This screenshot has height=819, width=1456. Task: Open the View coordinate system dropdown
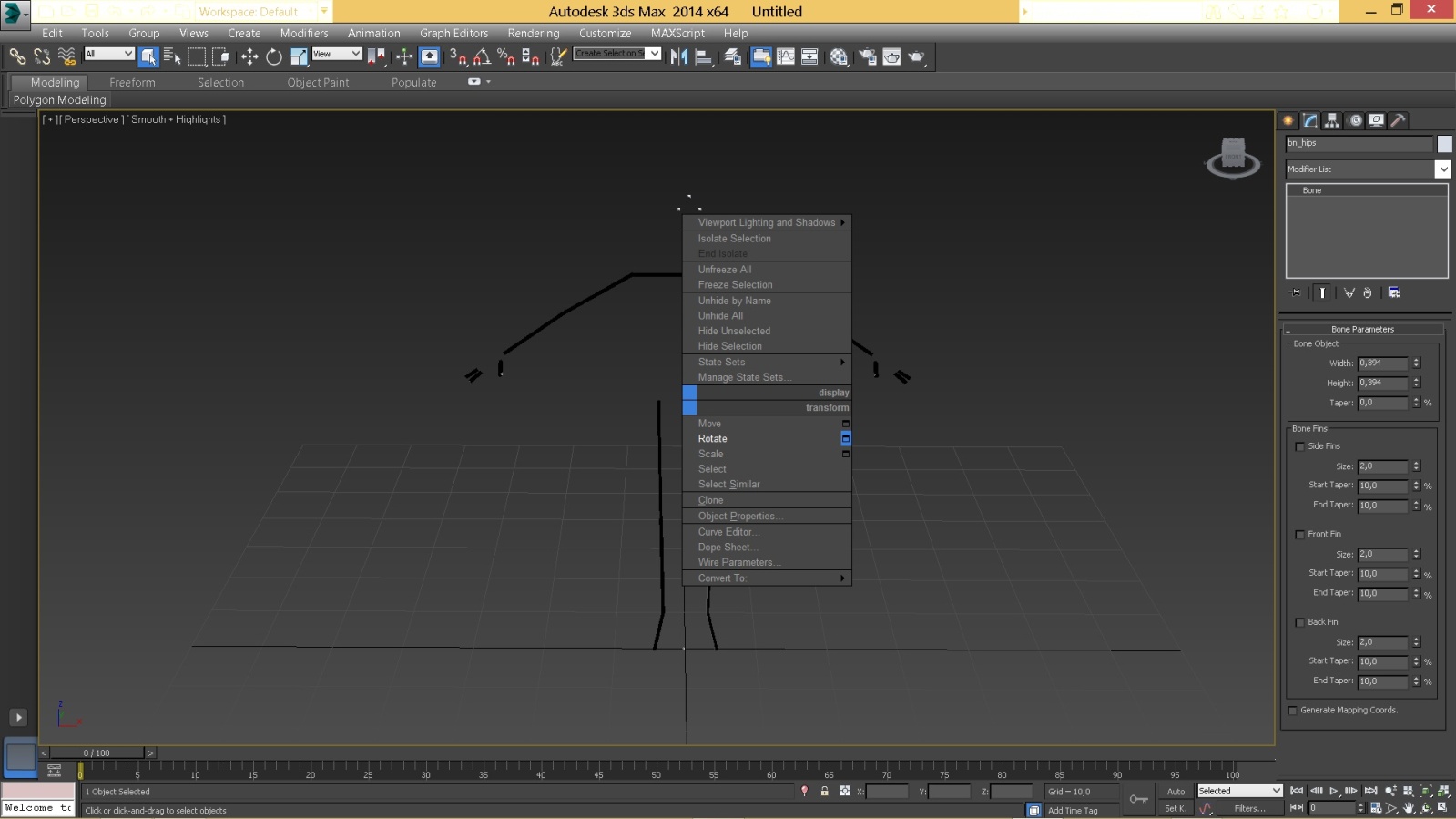tap(337, 54)
